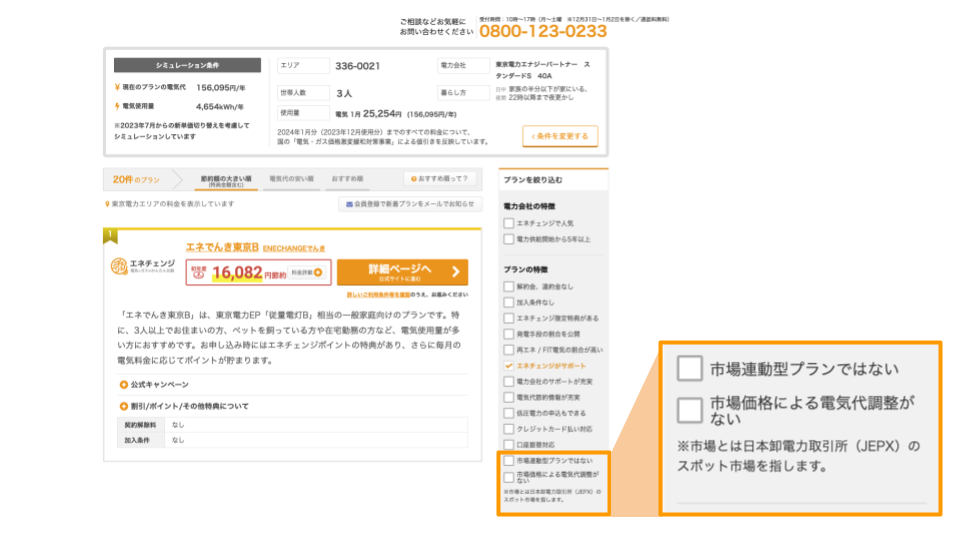The height and width of the screenshot is (540, 960).
Task: Click the 156,095円/年 current cost value
Action: click(x=221, y=88)
